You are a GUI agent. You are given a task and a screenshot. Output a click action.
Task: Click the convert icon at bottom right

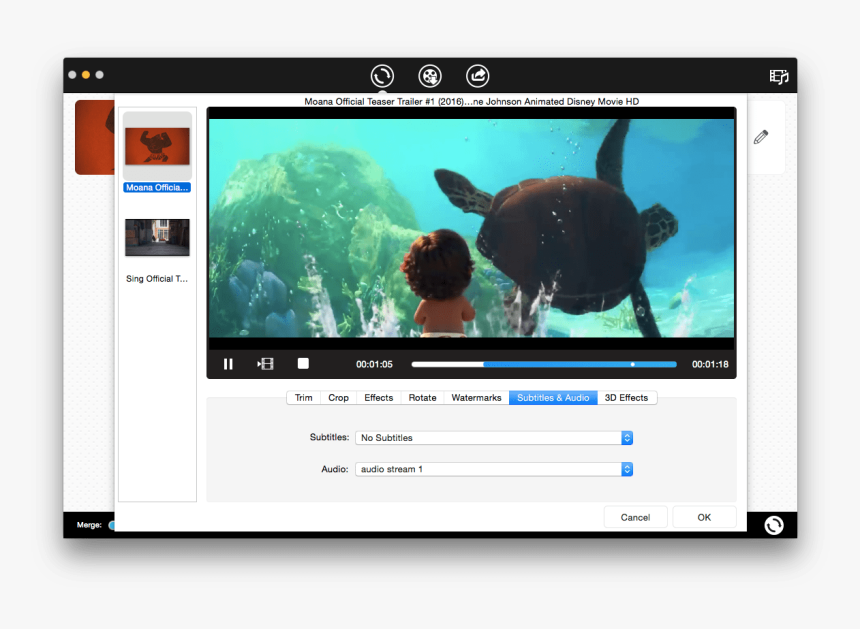point(773,524)
